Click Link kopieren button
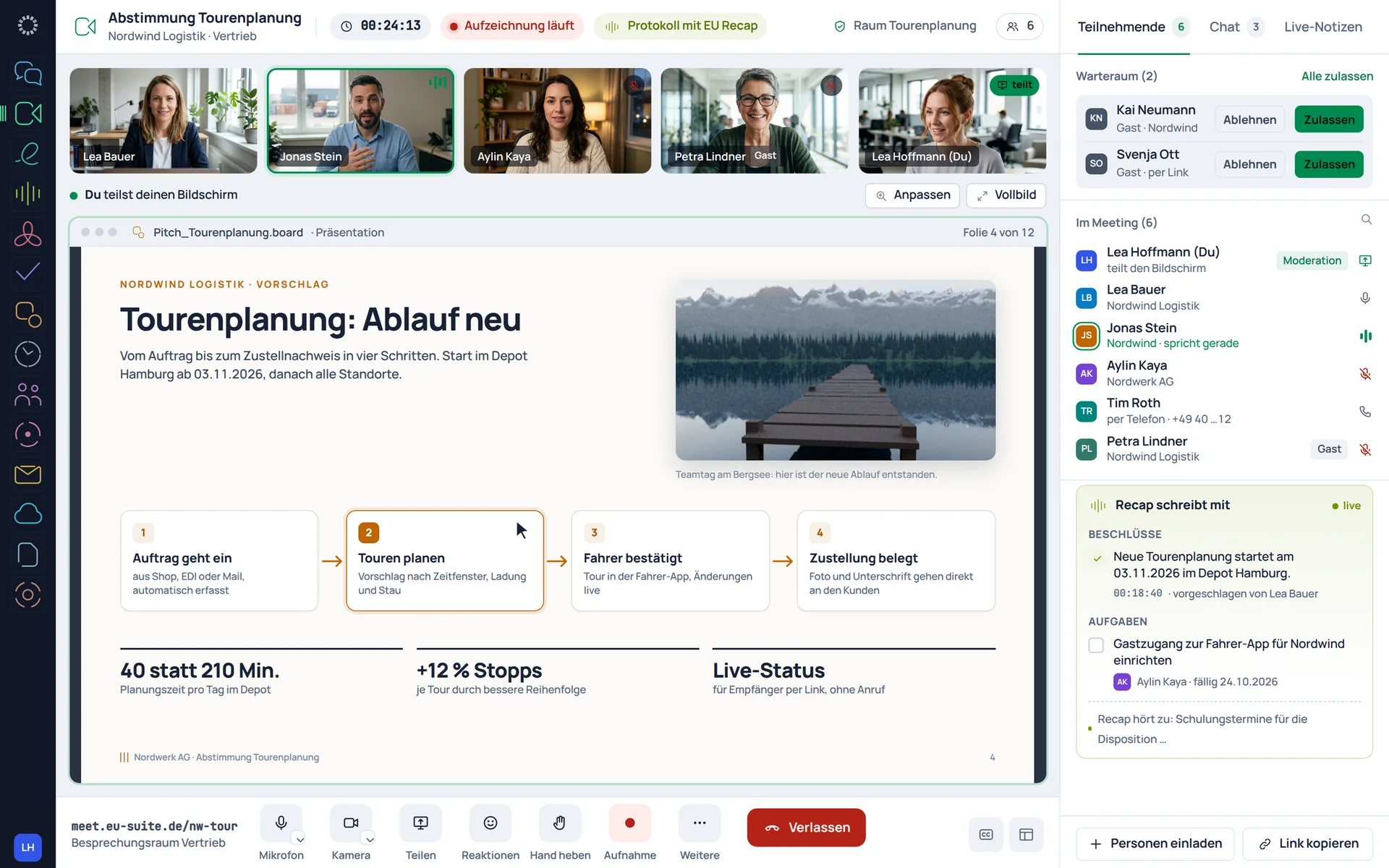1389x868 pixels. (x=1308, y=843)
